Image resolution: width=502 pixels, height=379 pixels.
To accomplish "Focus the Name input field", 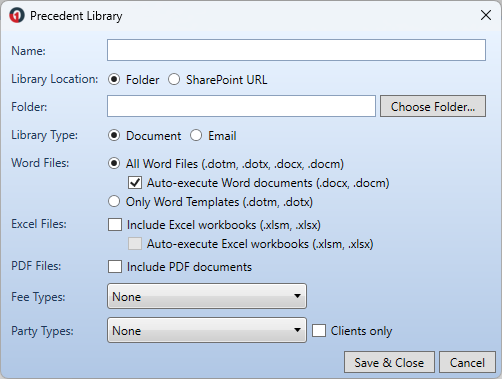I will (296, 50).
